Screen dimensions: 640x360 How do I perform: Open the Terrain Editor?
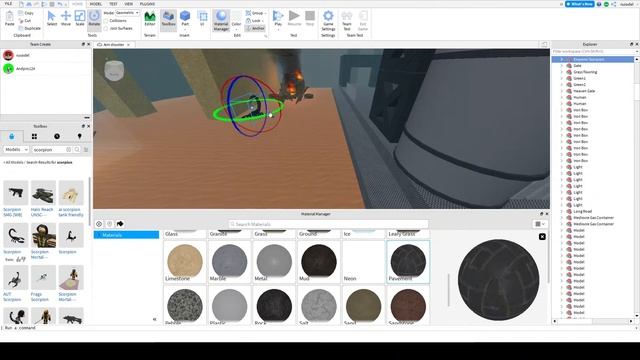150,18
